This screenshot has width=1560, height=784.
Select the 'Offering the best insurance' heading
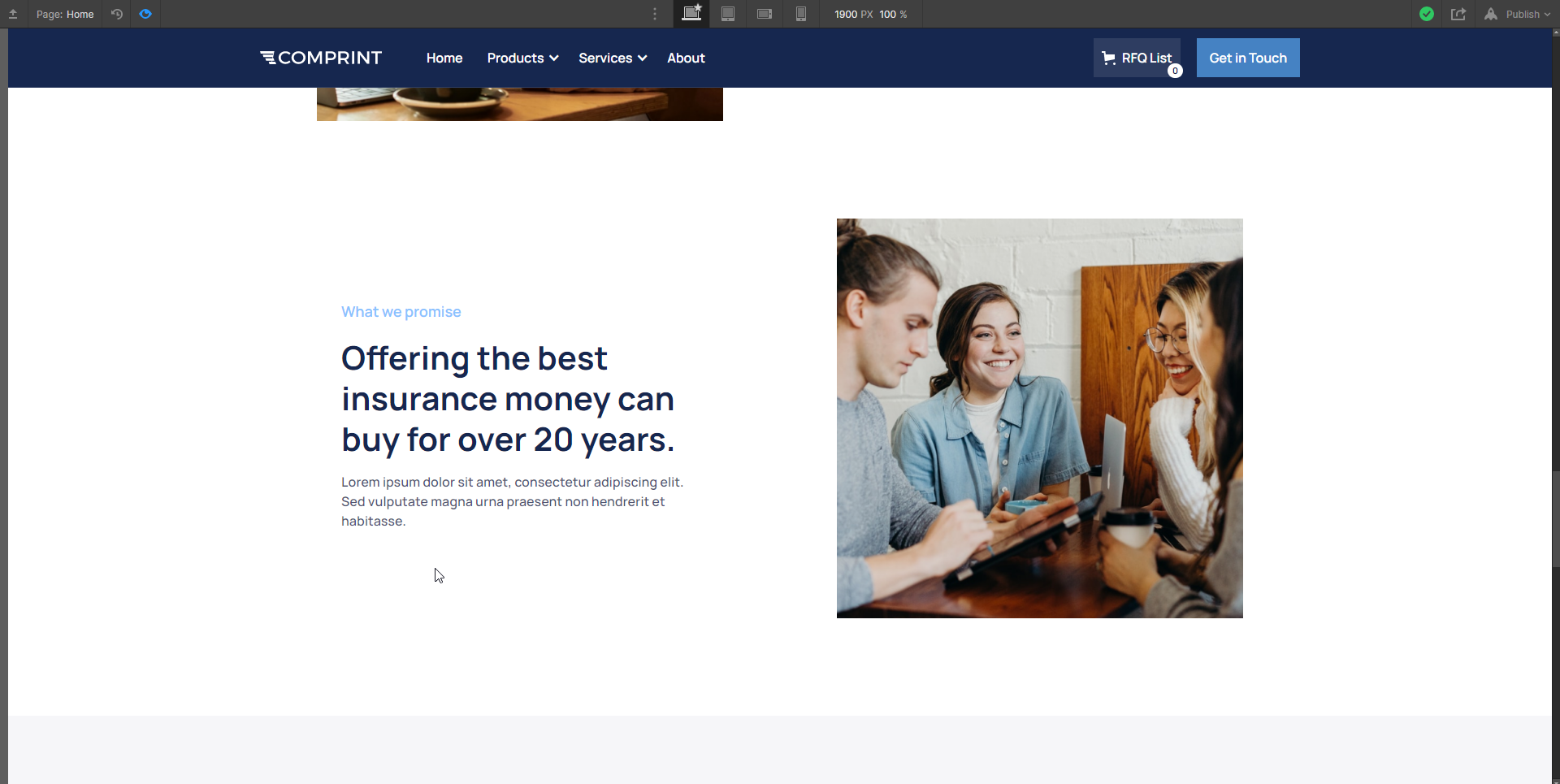click(x=508, y=399)
